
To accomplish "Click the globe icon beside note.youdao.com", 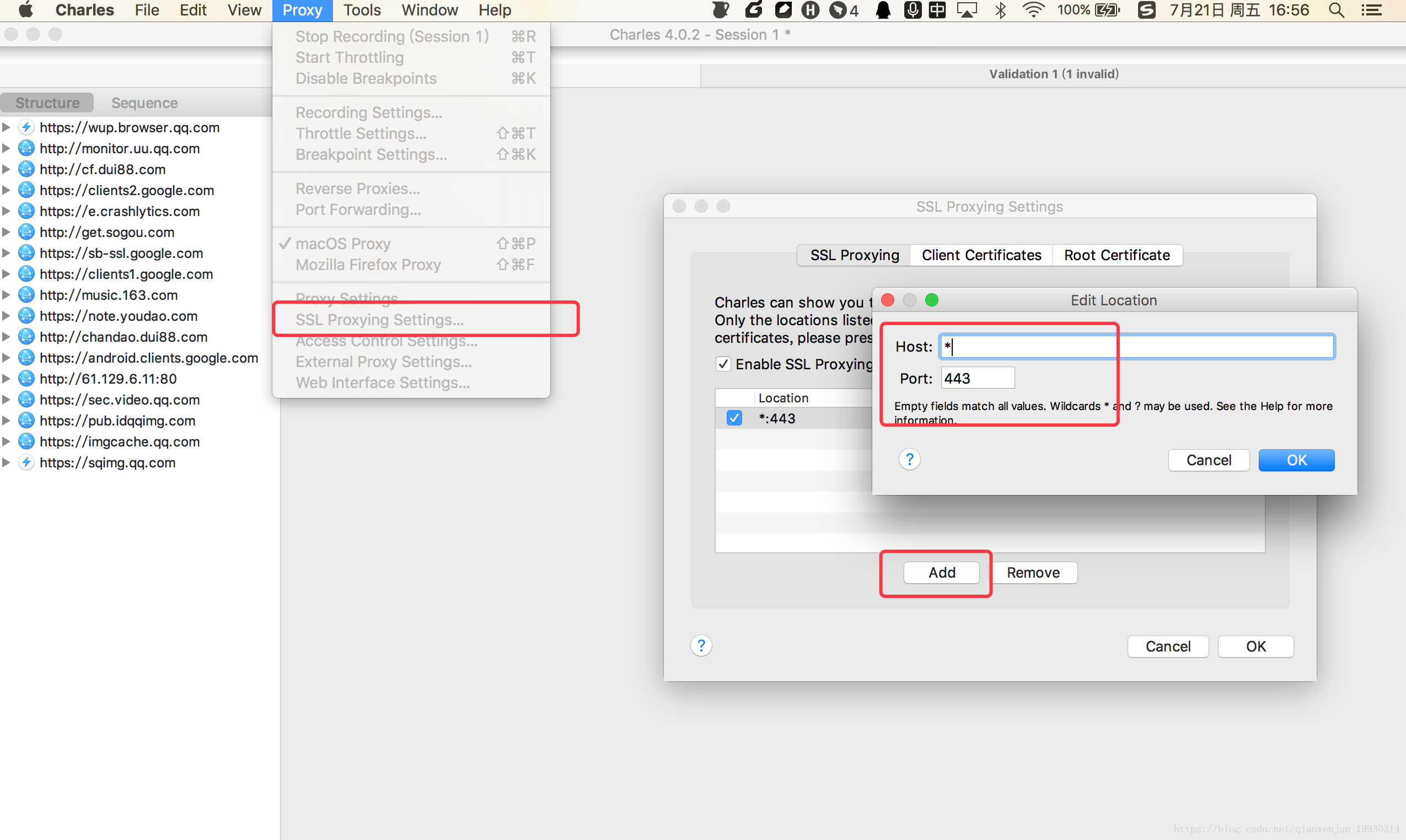I will (26, 316).
